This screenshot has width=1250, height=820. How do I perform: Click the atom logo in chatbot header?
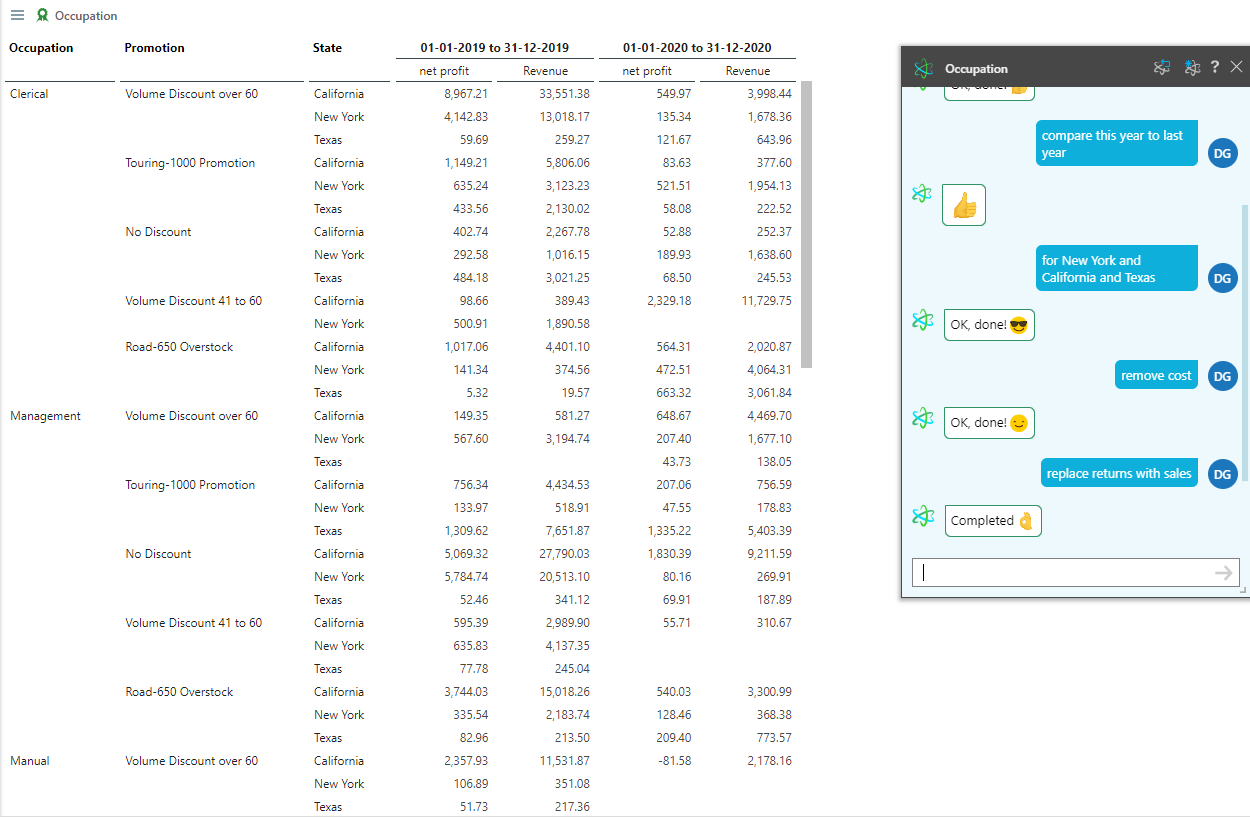click(922, 68)
